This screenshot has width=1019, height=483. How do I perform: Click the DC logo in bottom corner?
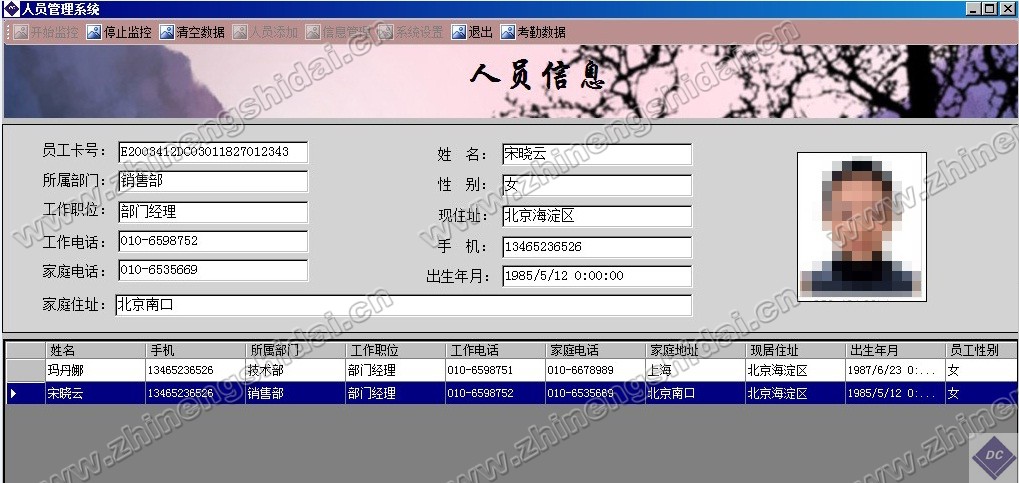[994, 455]
